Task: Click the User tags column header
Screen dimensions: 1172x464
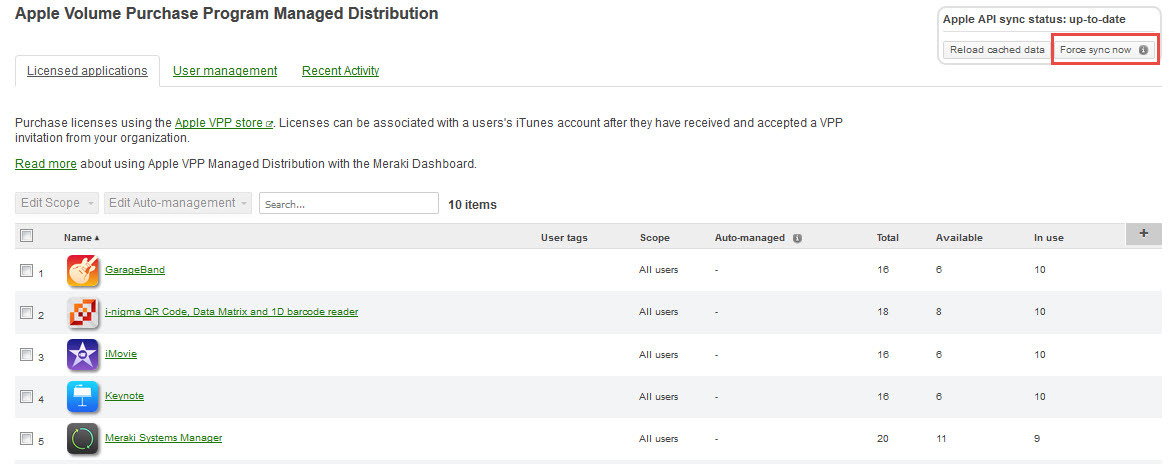Action: tap(564, 238)
